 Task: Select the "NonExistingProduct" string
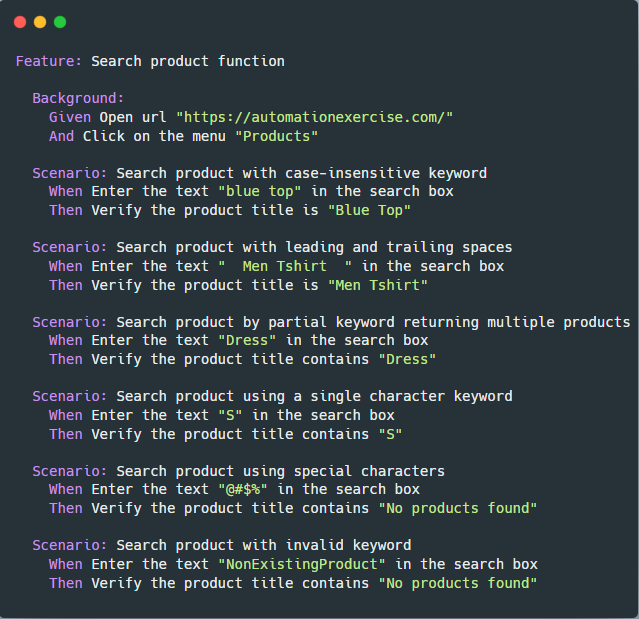point(302,564)
